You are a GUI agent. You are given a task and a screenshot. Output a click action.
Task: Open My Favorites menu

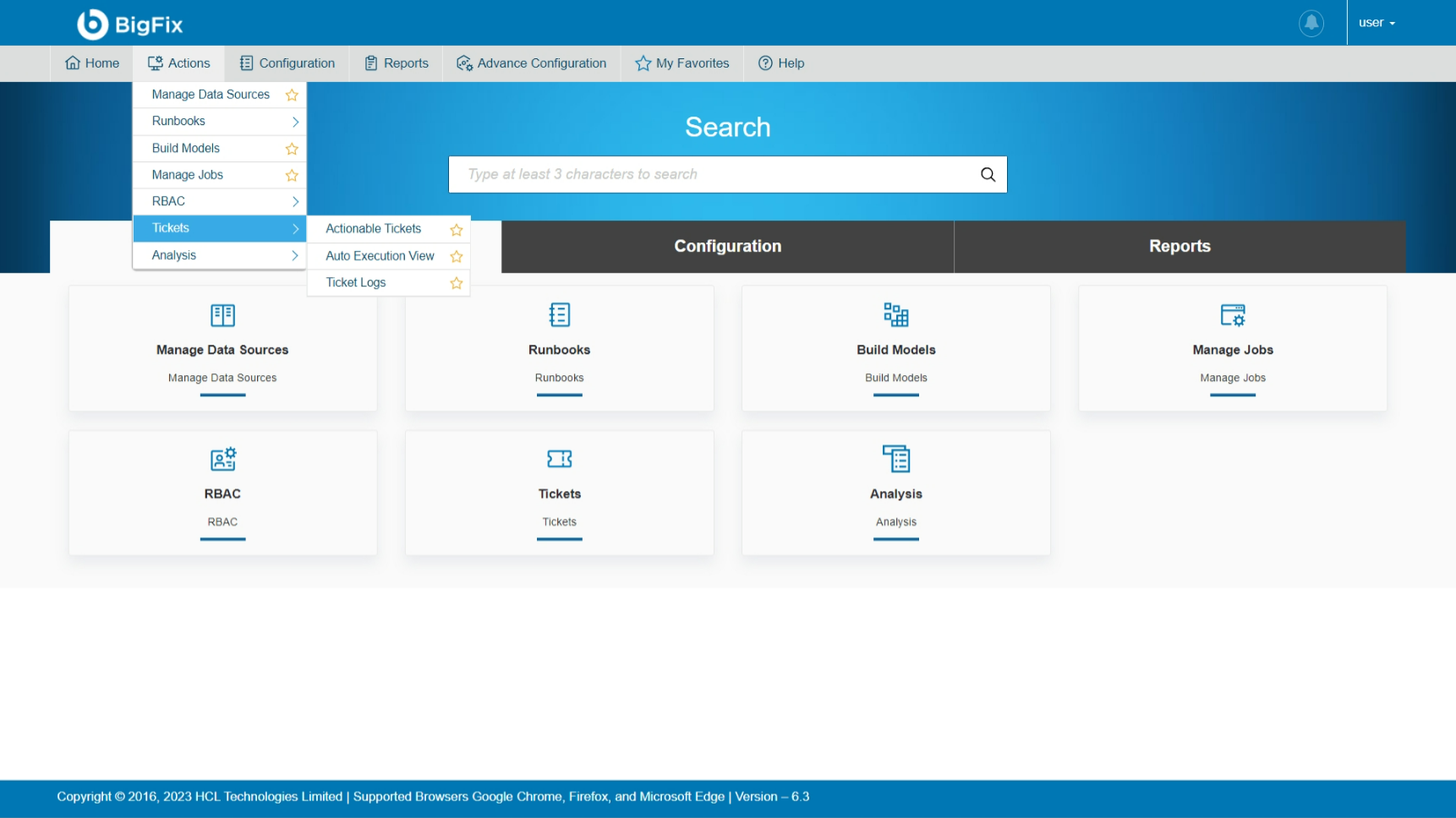coord(682,63)
